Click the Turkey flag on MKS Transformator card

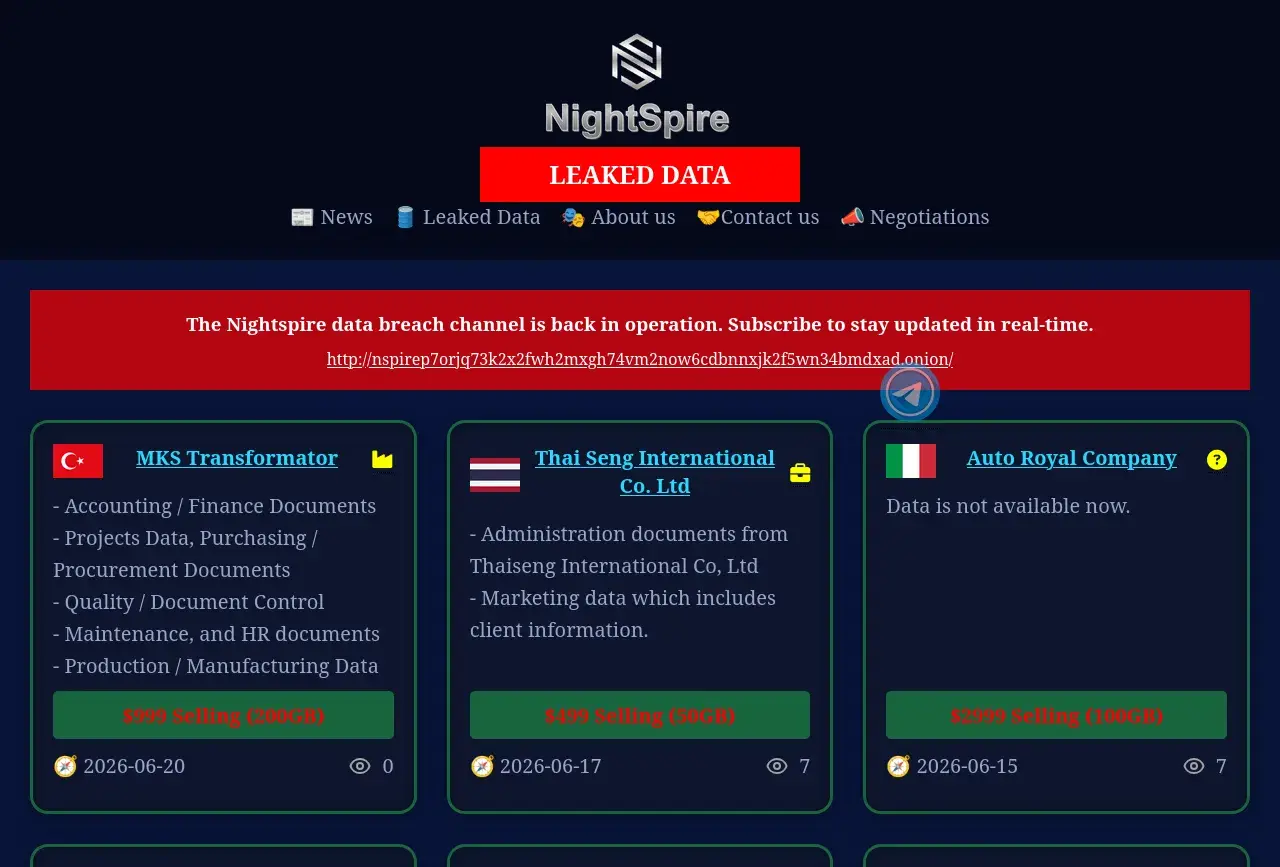click(x=78, y=461)
